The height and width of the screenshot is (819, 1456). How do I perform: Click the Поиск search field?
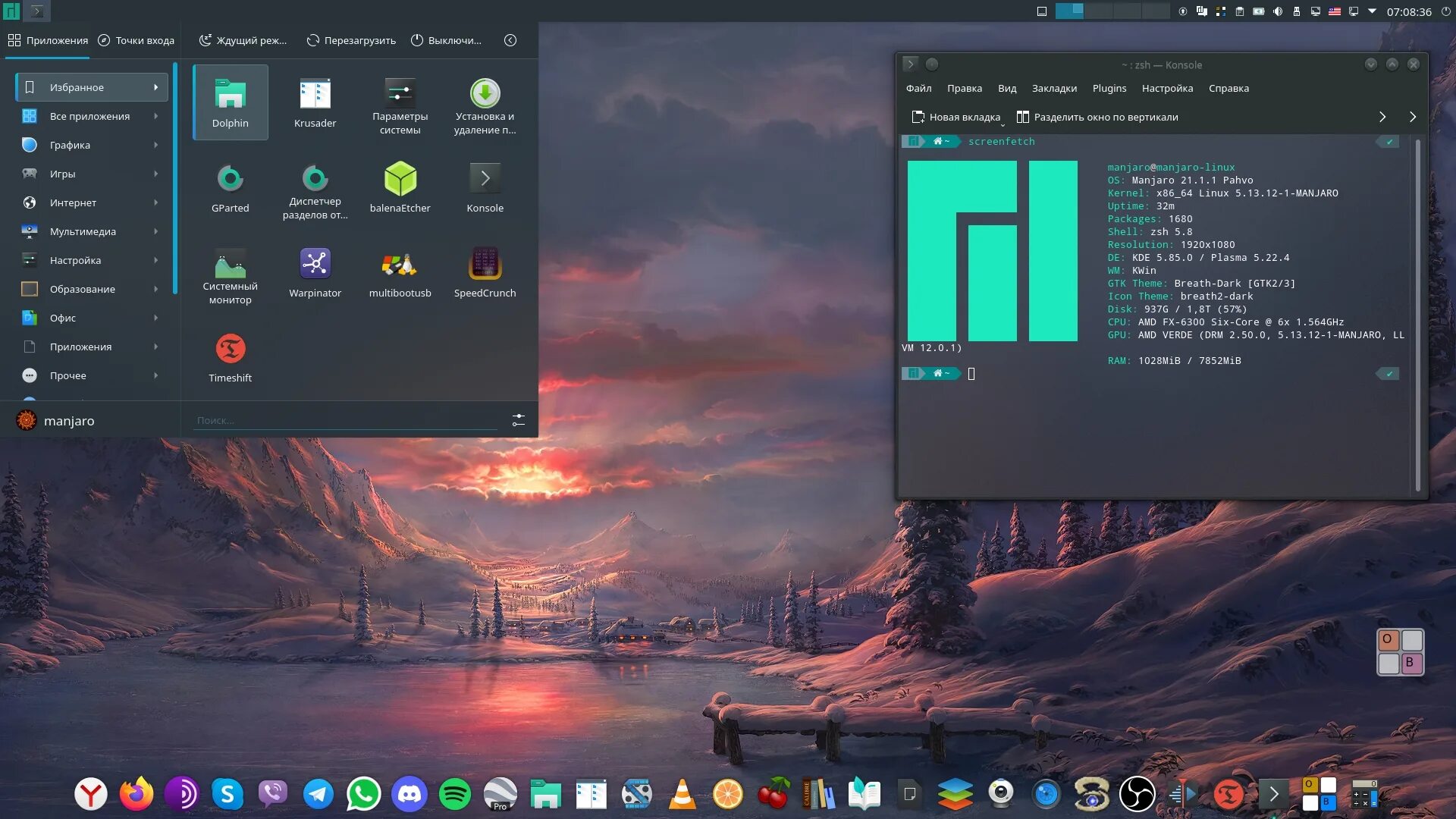click(x=345, y=420)
